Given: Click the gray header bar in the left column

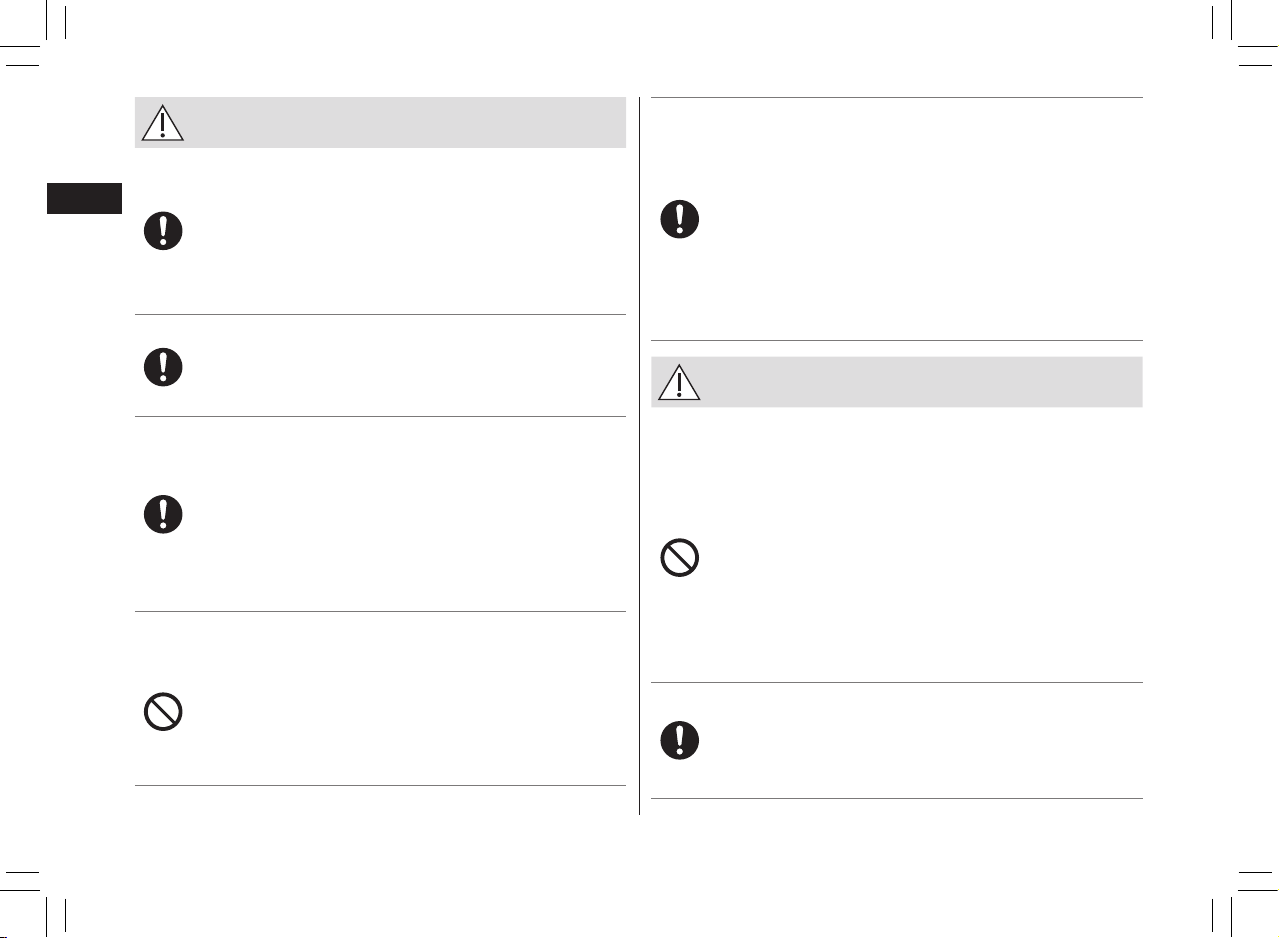Looking at the screenshot, I should [380, 123].
